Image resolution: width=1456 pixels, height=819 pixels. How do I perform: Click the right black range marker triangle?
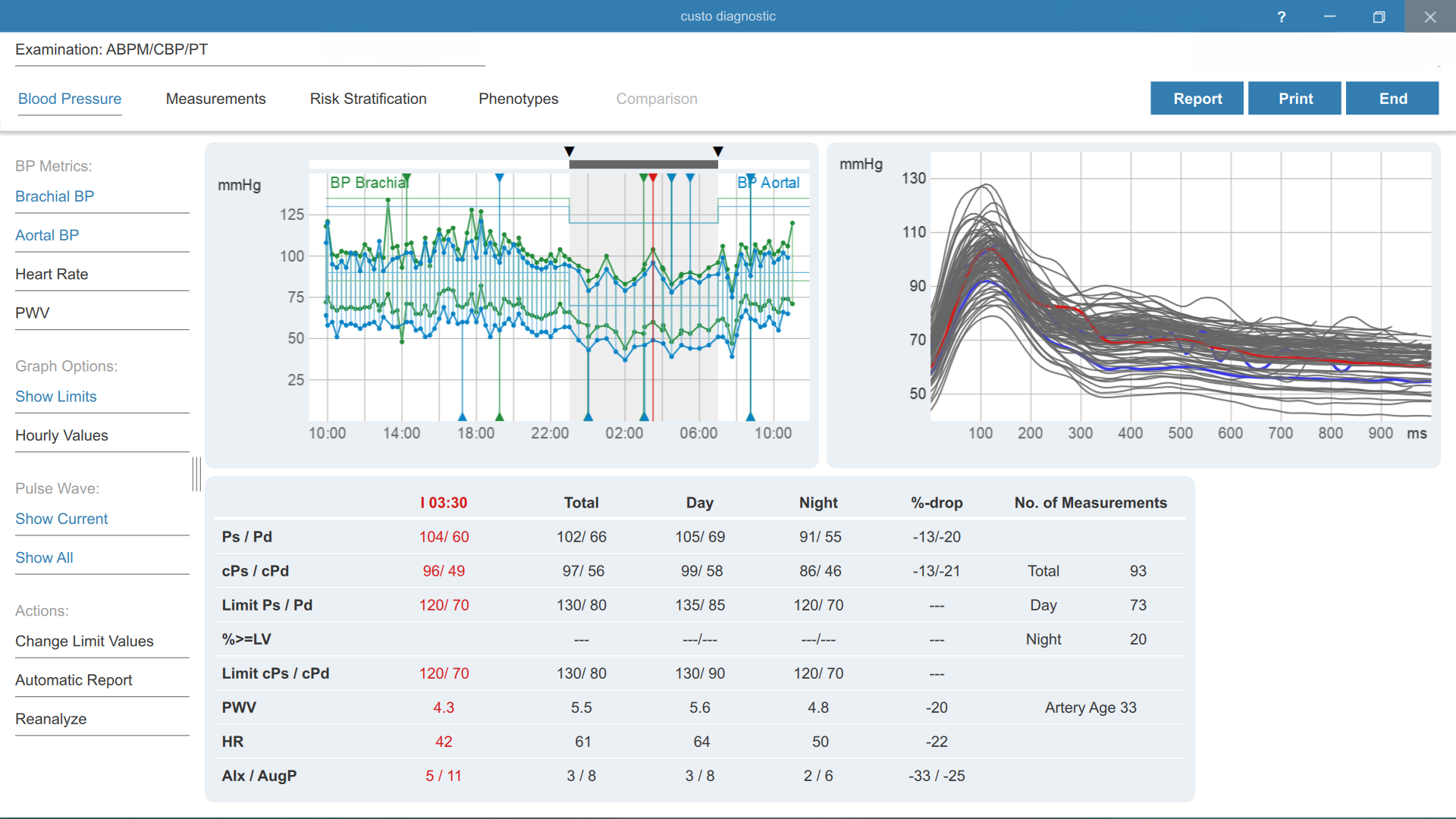[718, 152]
